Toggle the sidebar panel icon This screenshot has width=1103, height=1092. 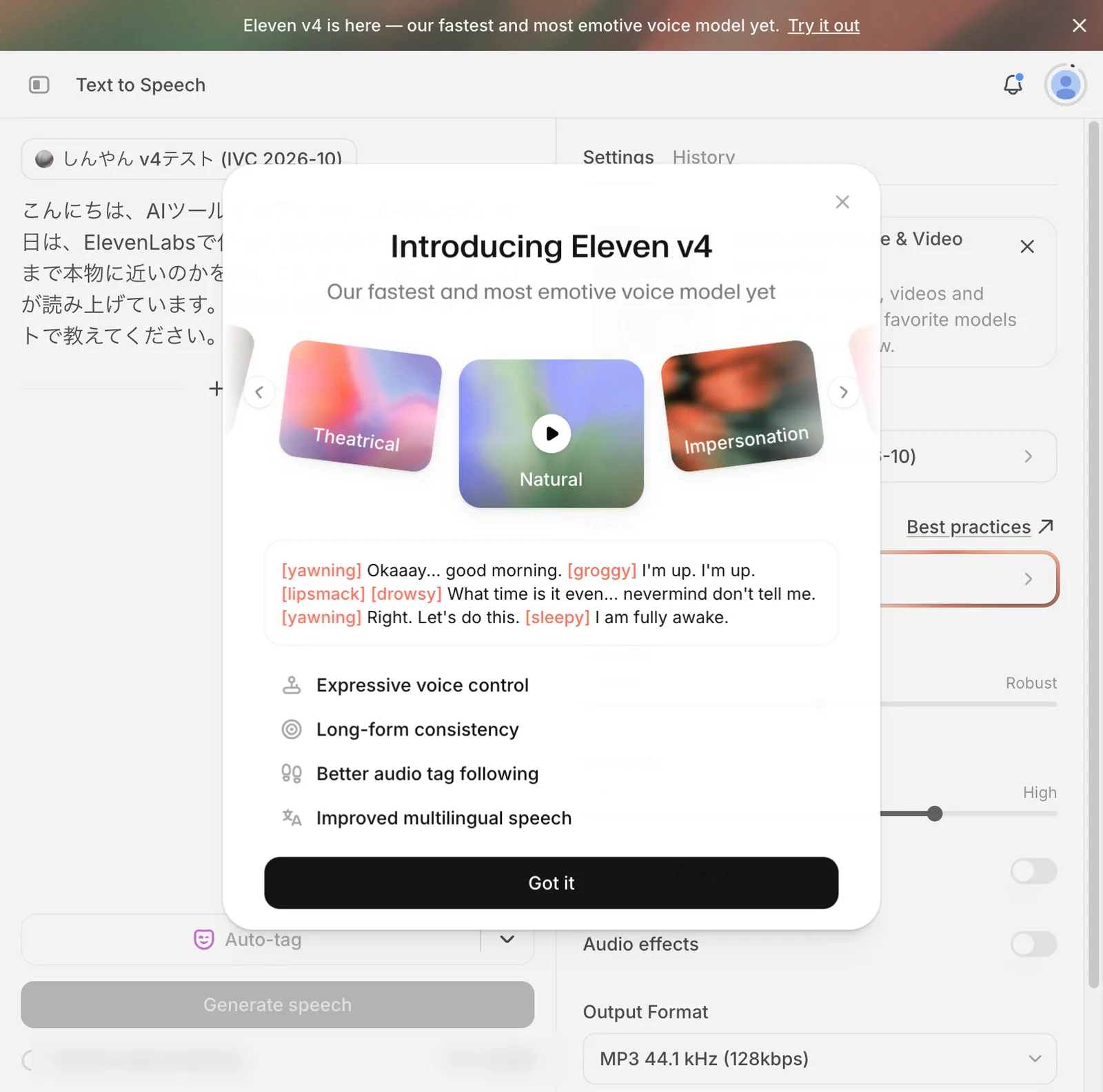(39, 85)
